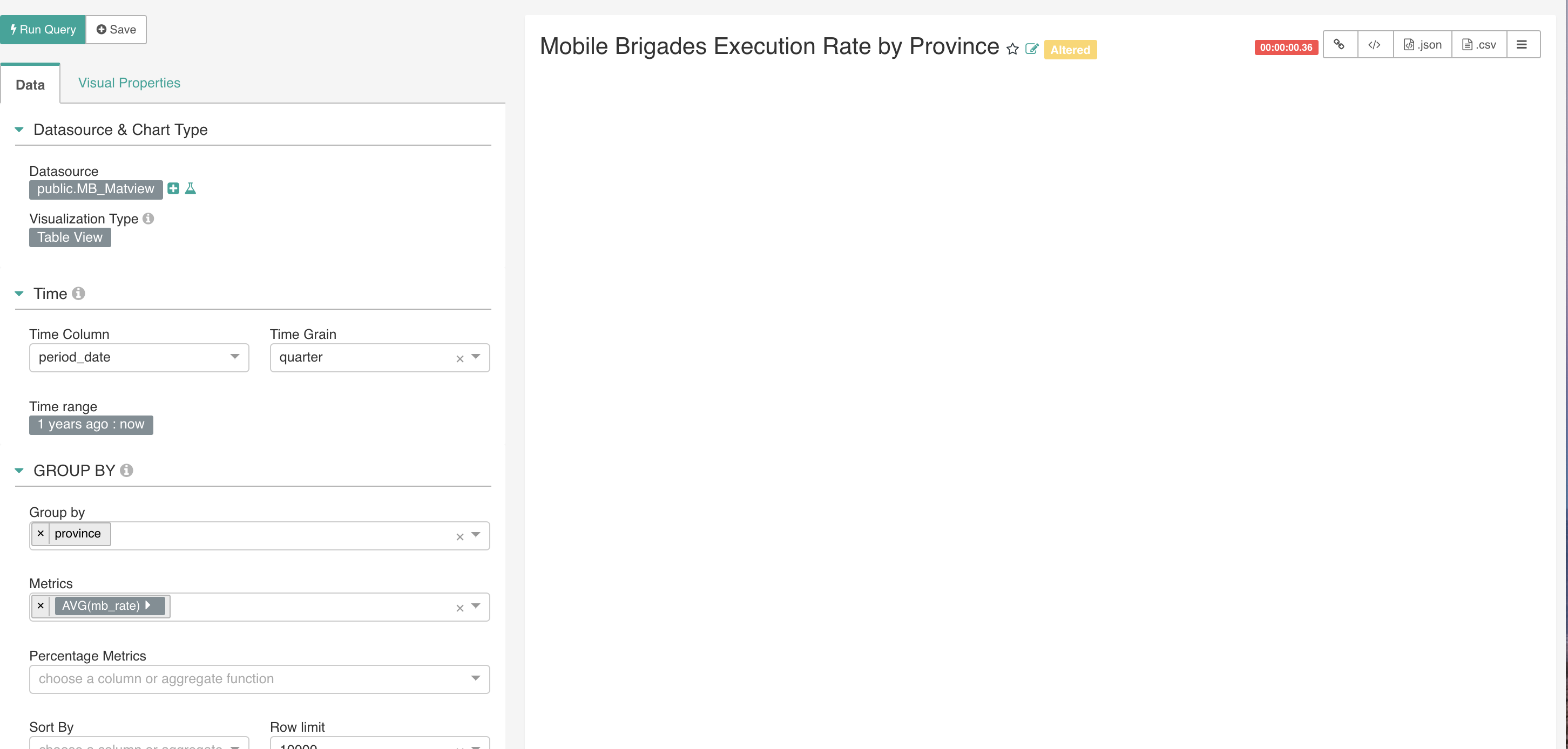
Task: Open the view query code icon
Action: pyautogui.click(x=1375, y=44)
